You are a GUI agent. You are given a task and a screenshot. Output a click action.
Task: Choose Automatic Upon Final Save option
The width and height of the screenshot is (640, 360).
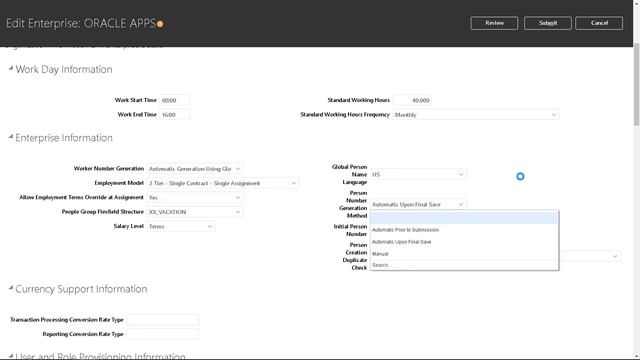click(402, 242)
